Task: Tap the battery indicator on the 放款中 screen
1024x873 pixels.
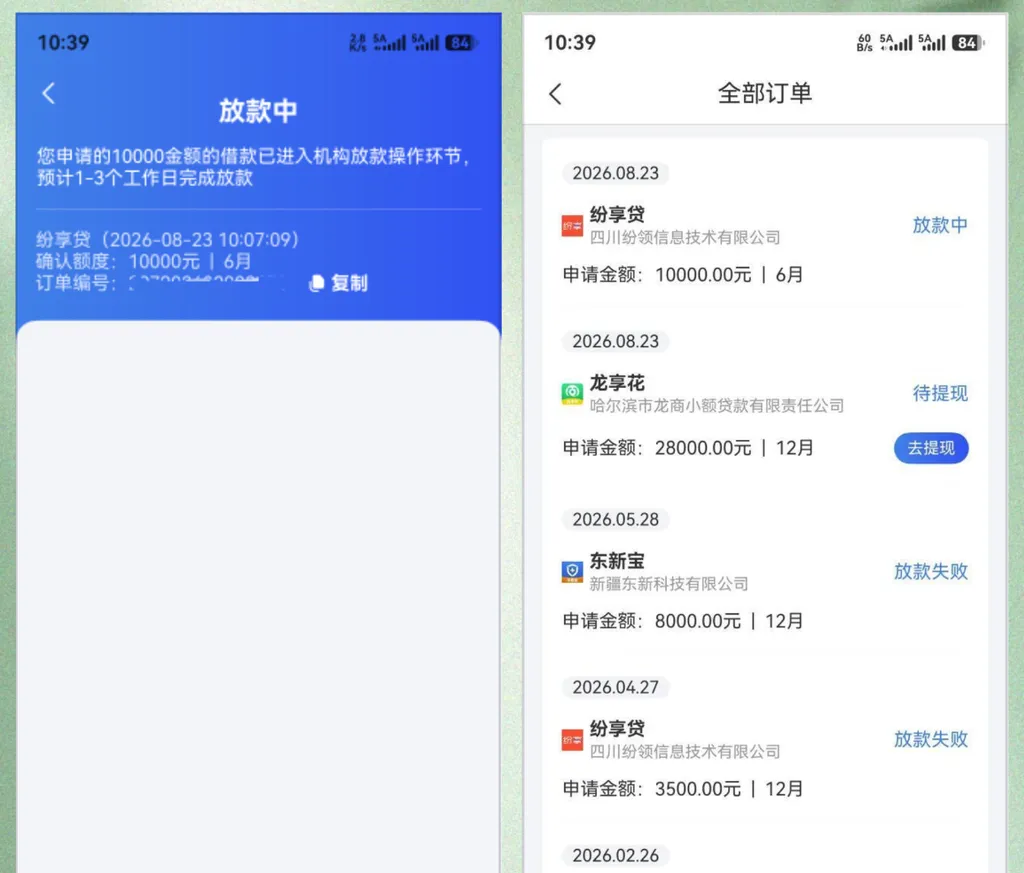Action: [x=461, y=43]
